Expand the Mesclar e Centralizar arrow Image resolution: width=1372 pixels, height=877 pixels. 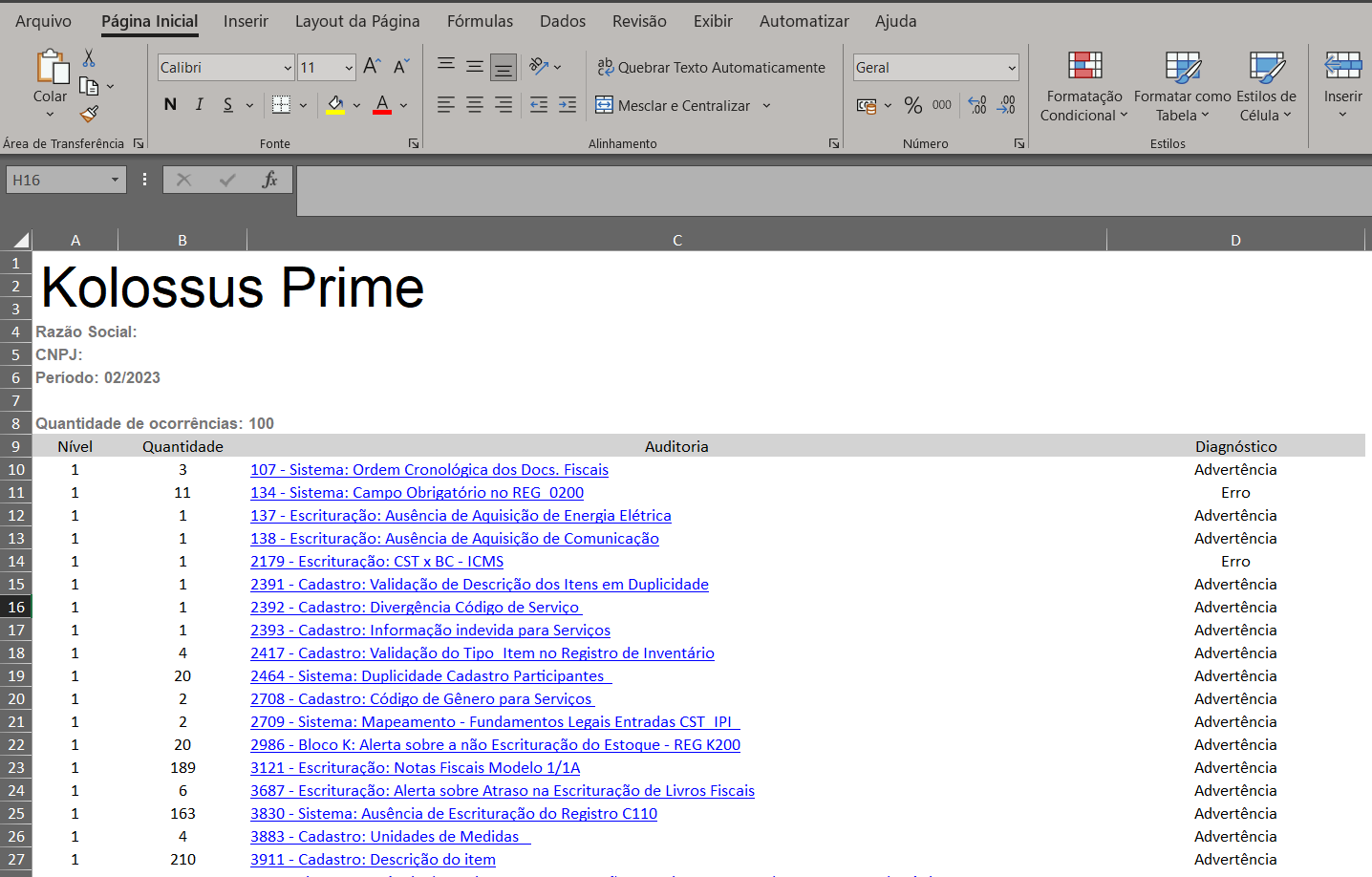tap(766, 105)
